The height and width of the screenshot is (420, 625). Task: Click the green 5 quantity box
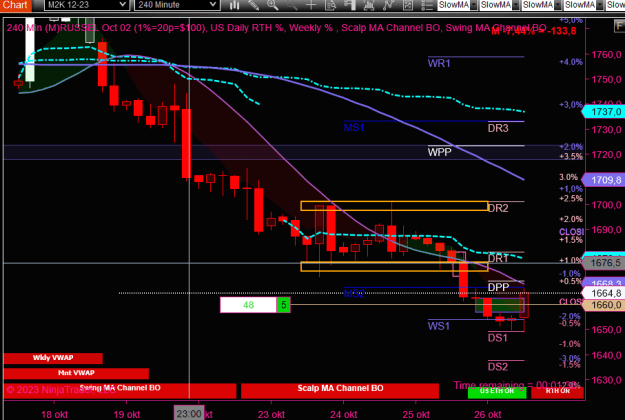(x=283, y=305)
